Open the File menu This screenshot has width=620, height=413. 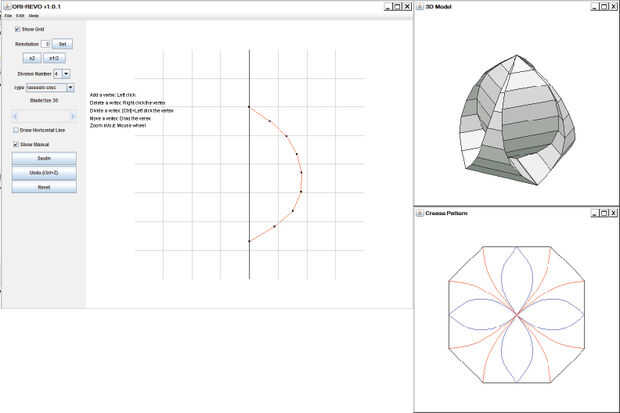click(8, 15)
